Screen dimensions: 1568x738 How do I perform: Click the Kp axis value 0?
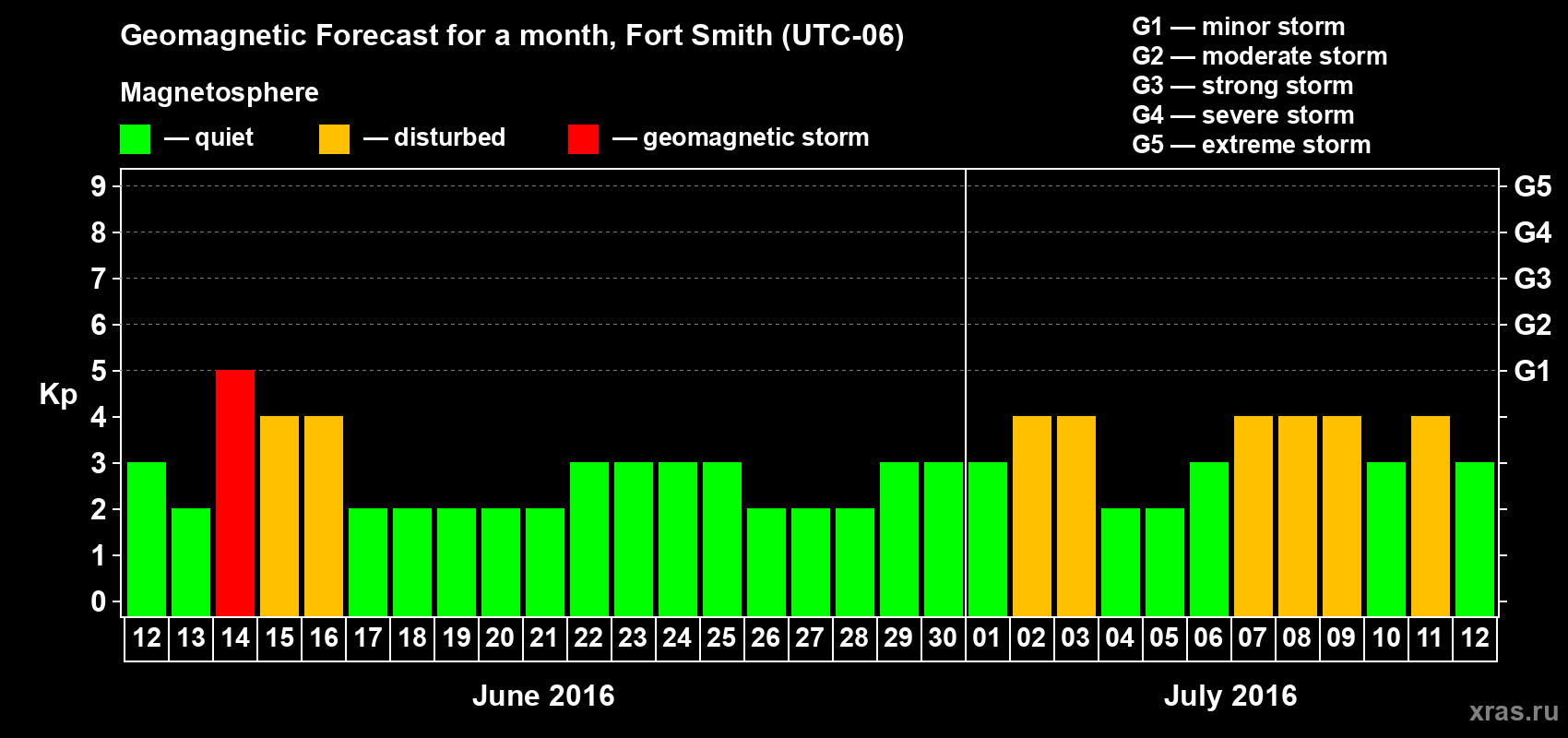99,601
